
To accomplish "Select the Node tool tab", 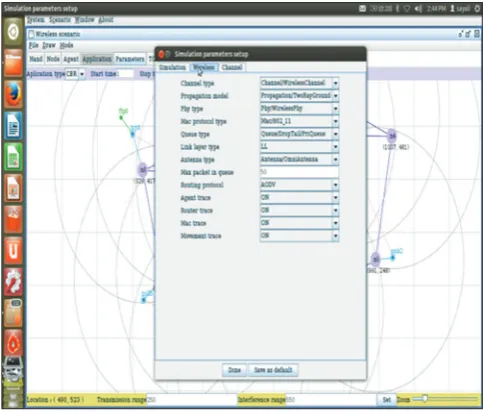I will [53, 59].
